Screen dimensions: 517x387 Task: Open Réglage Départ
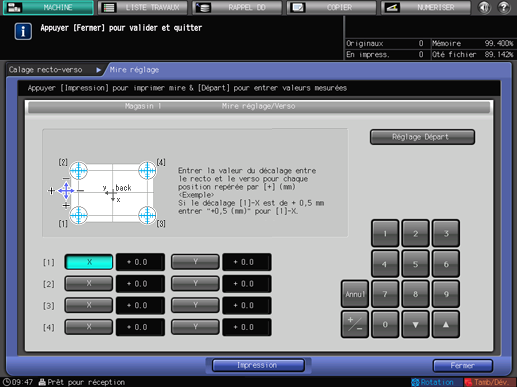point(422,137)
